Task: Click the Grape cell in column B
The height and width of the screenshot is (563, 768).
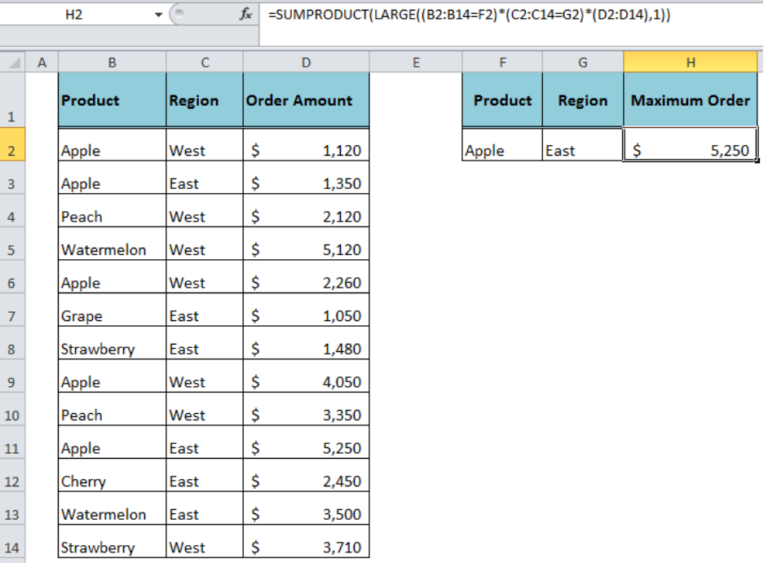Action: click(x=112, y=316)
